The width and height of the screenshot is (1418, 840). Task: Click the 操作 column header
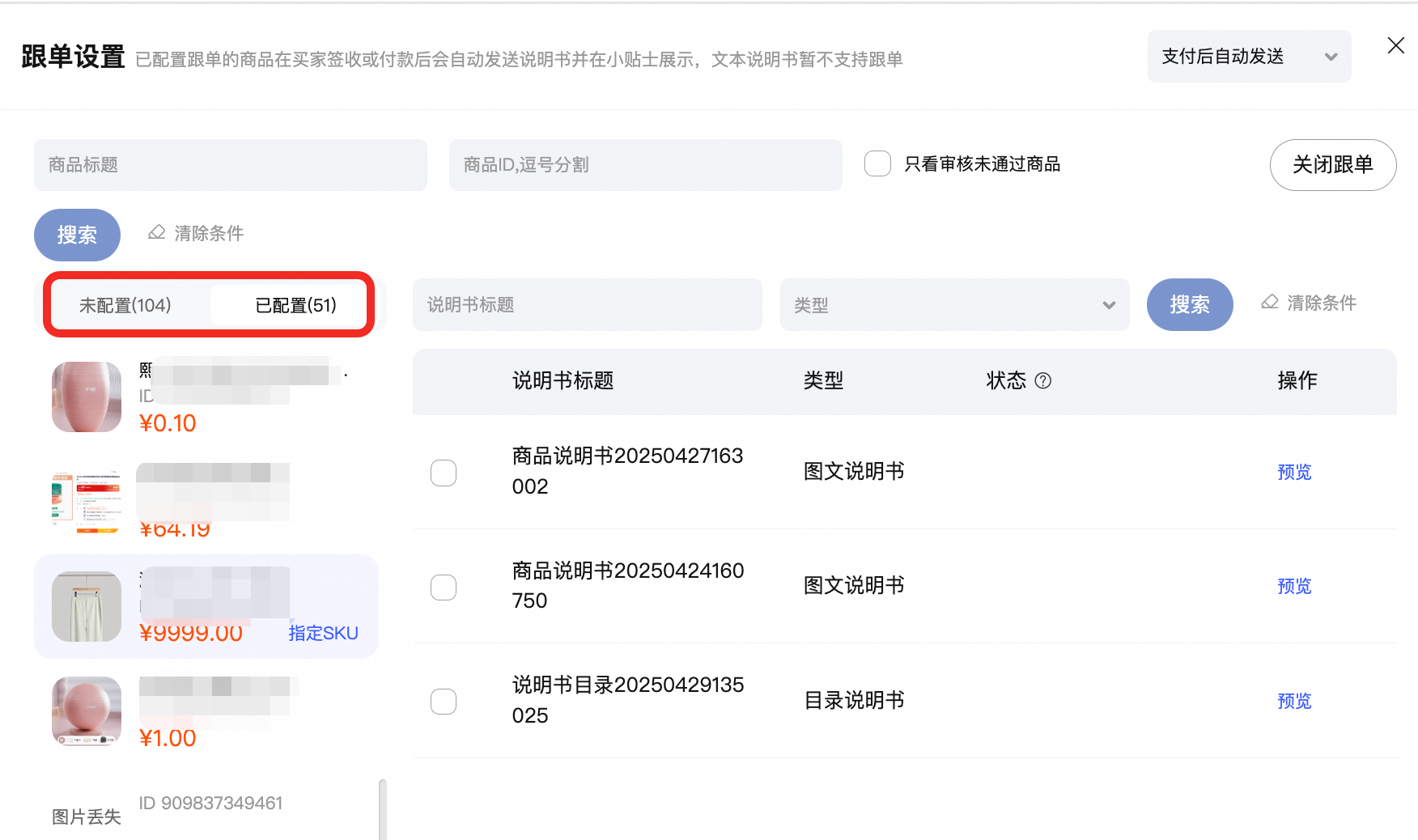[x=1297, y=381]
